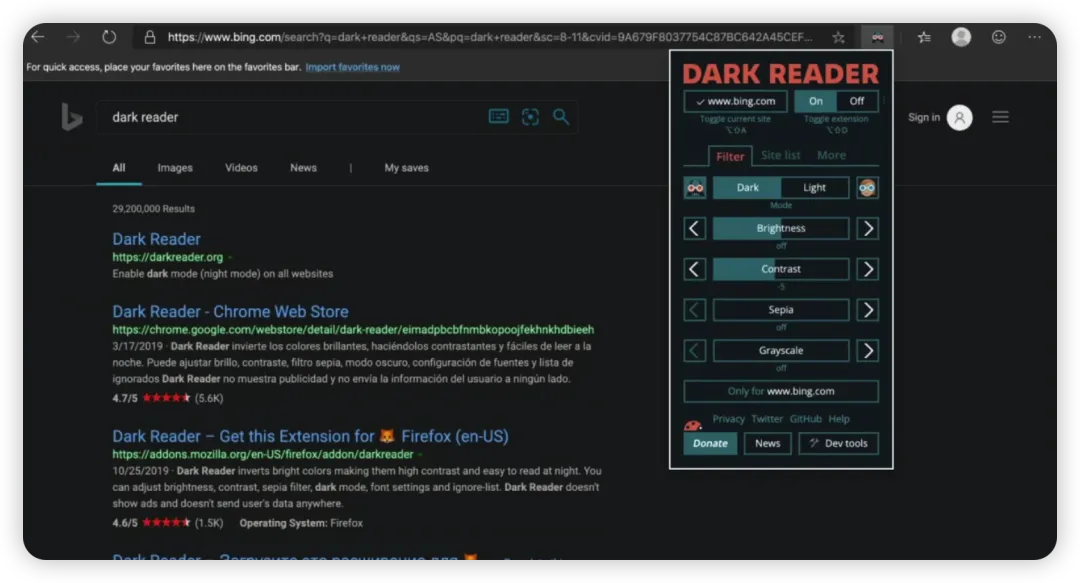
Task: Add page to favorites with star icon
Action: [838, 37]
